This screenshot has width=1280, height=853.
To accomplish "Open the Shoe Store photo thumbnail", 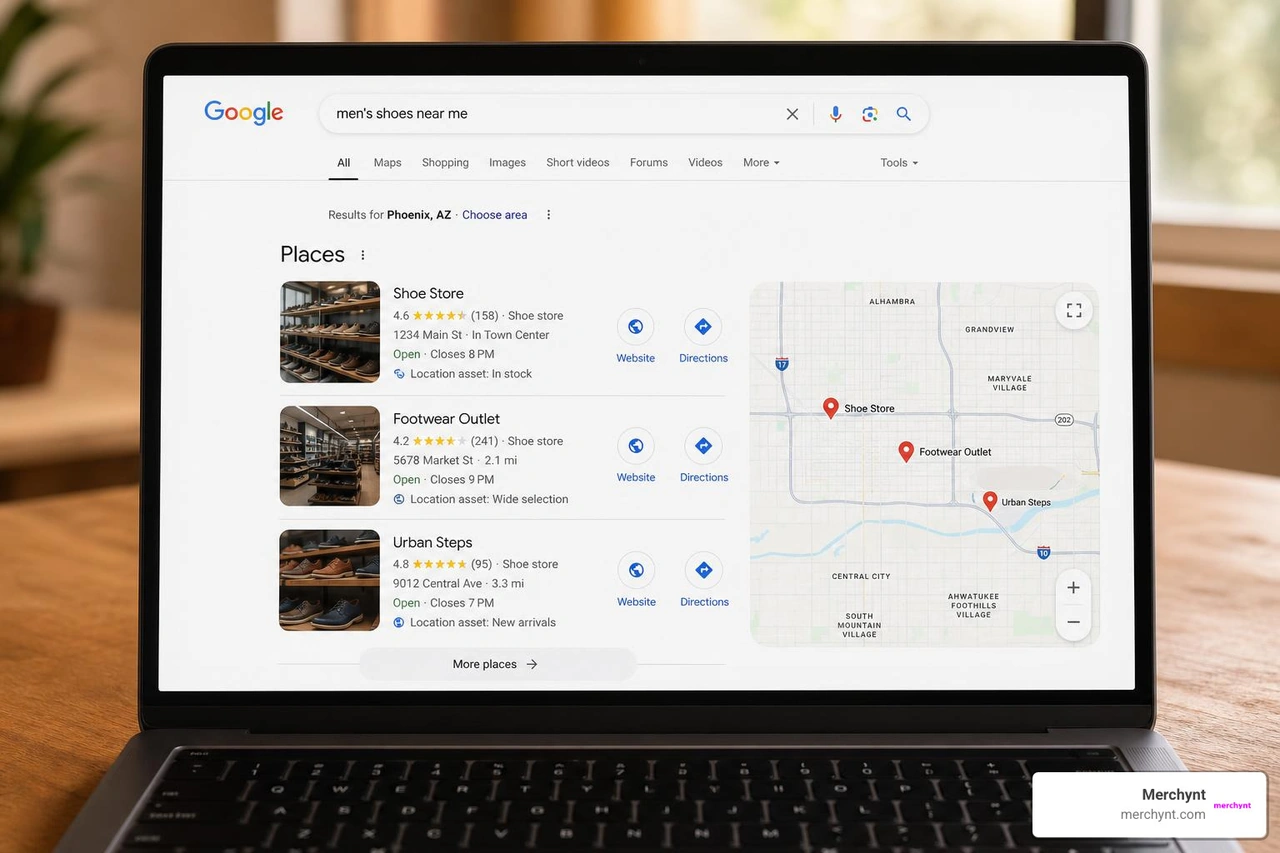I will [330, 332].
